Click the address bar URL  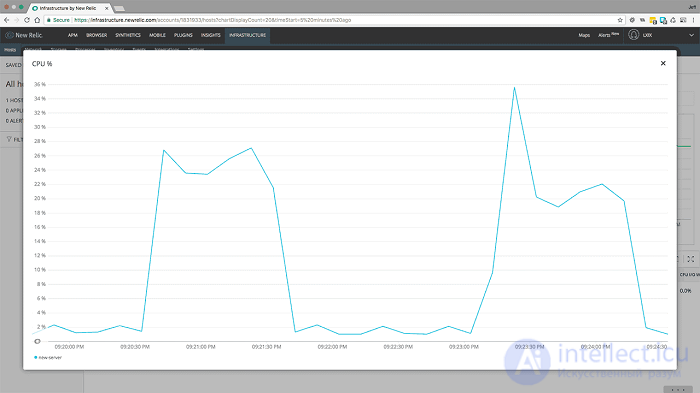pos(212,20)
